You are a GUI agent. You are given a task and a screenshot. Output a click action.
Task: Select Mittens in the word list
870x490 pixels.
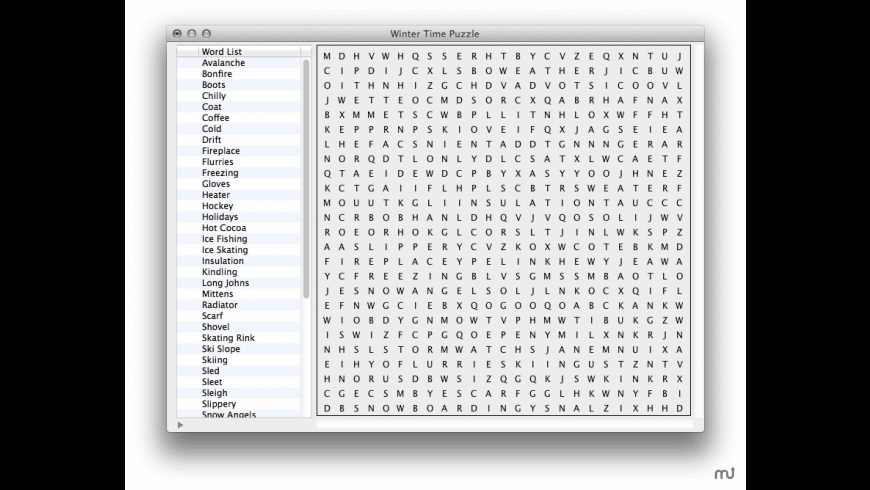click(x=239, y=294)
